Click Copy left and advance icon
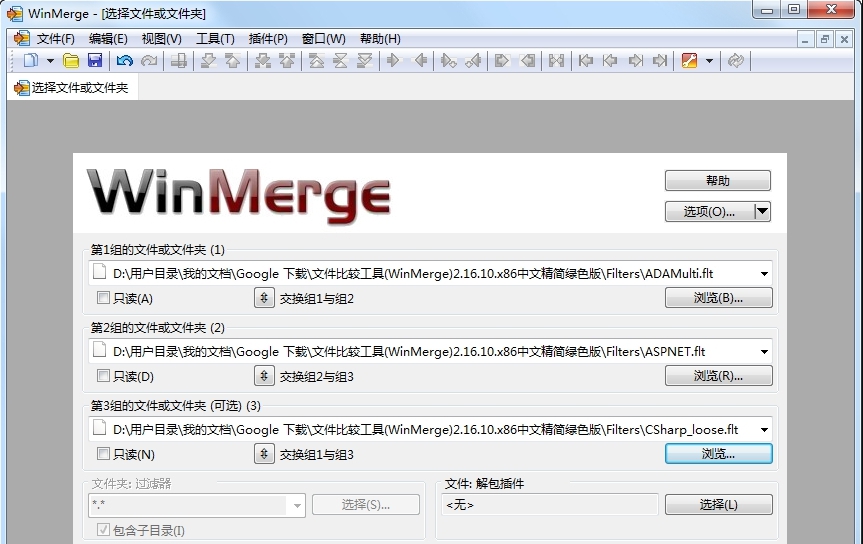 tap(473, 61)
